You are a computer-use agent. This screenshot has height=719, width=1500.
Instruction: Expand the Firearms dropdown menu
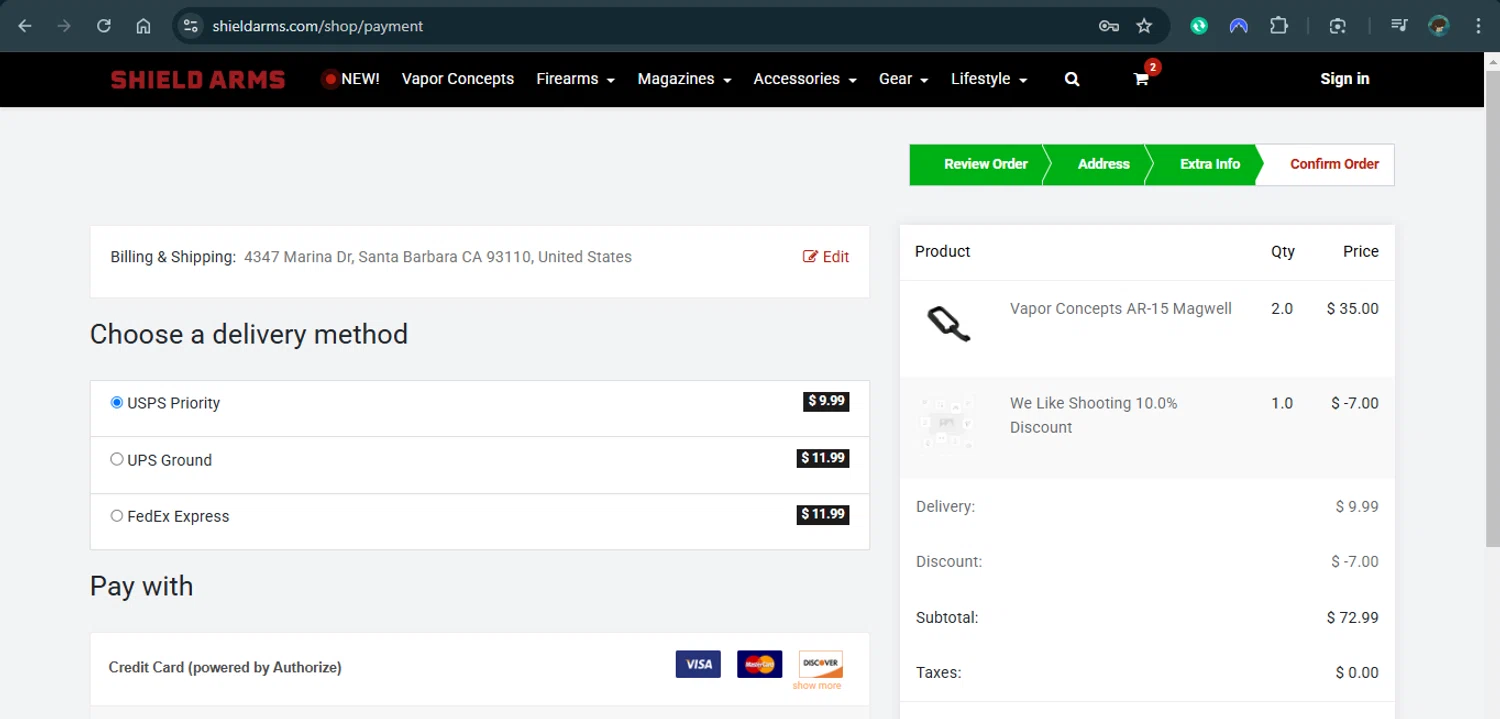575,79
